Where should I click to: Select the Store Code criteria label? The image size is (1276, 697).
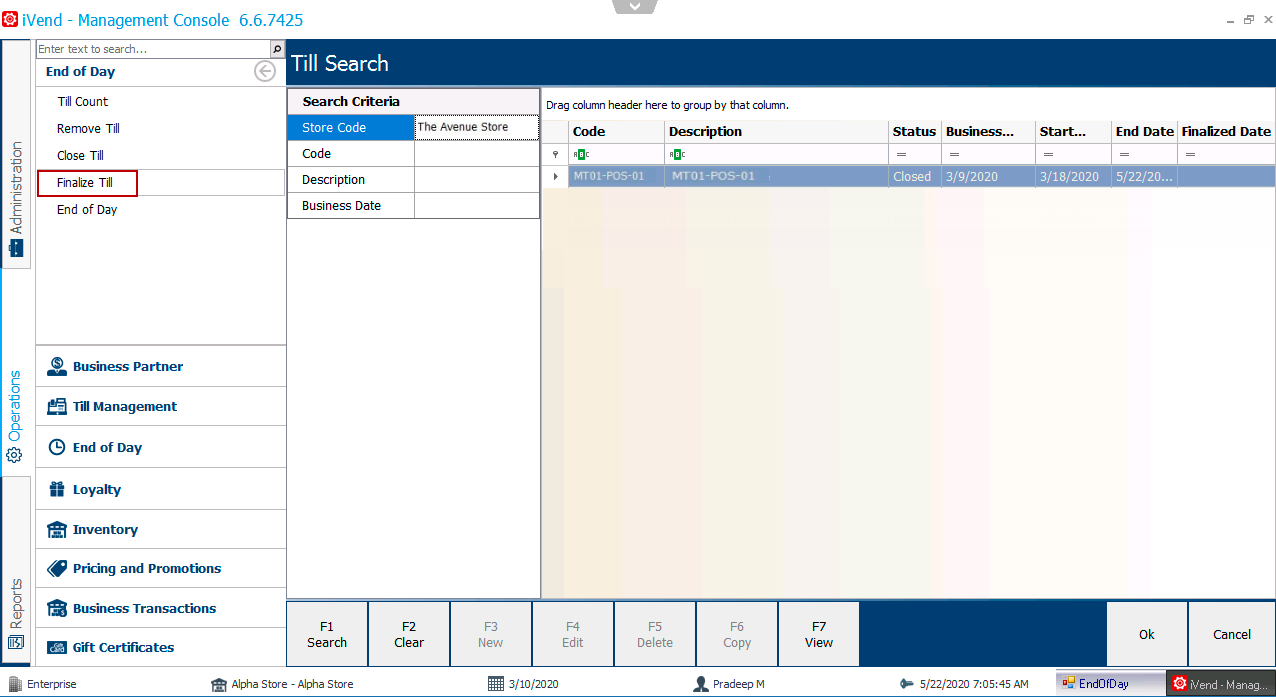click(350, 127)
